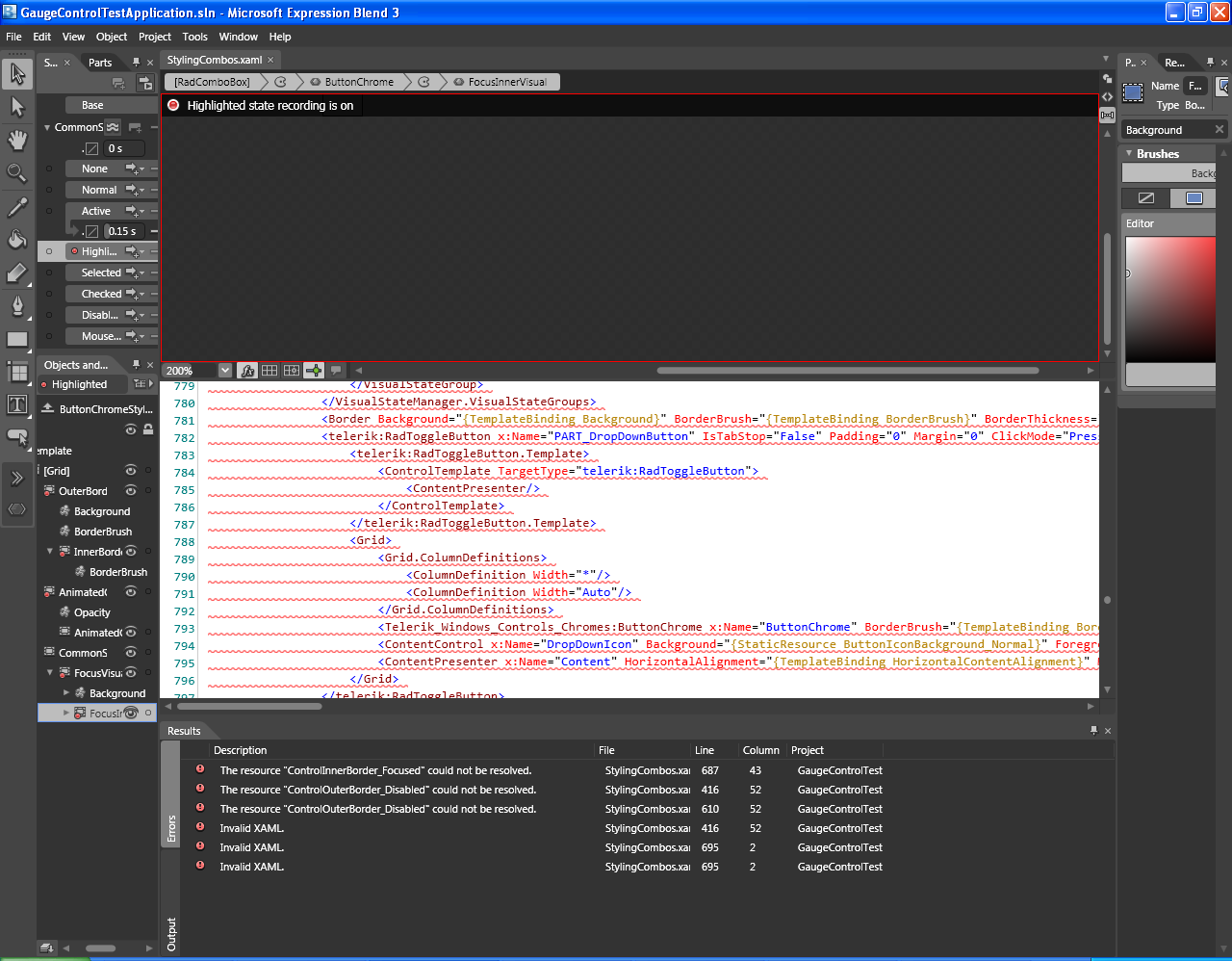1232x961 pixels.
Task: Choose the TextBlock tool
Action: coord(17,404)
